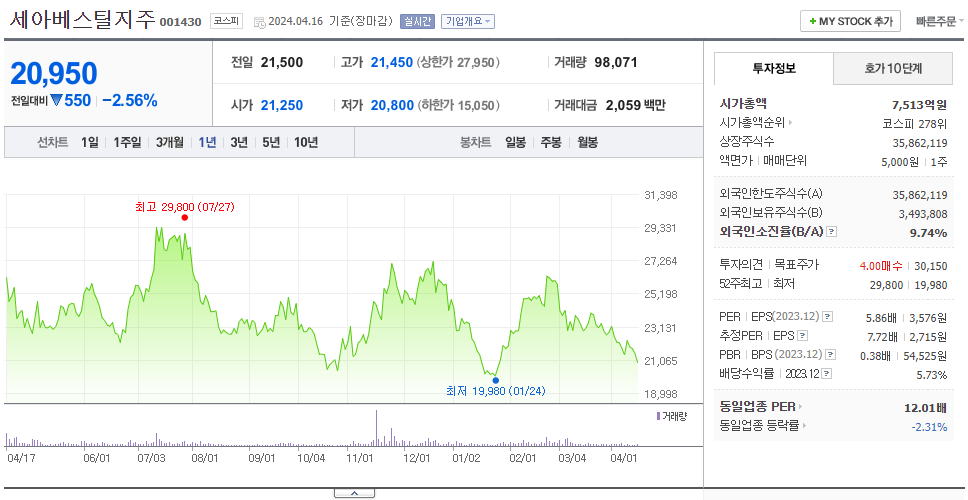Click the arrow icon beside 동일업종 등락률
Viewport: 968px width, 500px height.
tap(804, 425)
